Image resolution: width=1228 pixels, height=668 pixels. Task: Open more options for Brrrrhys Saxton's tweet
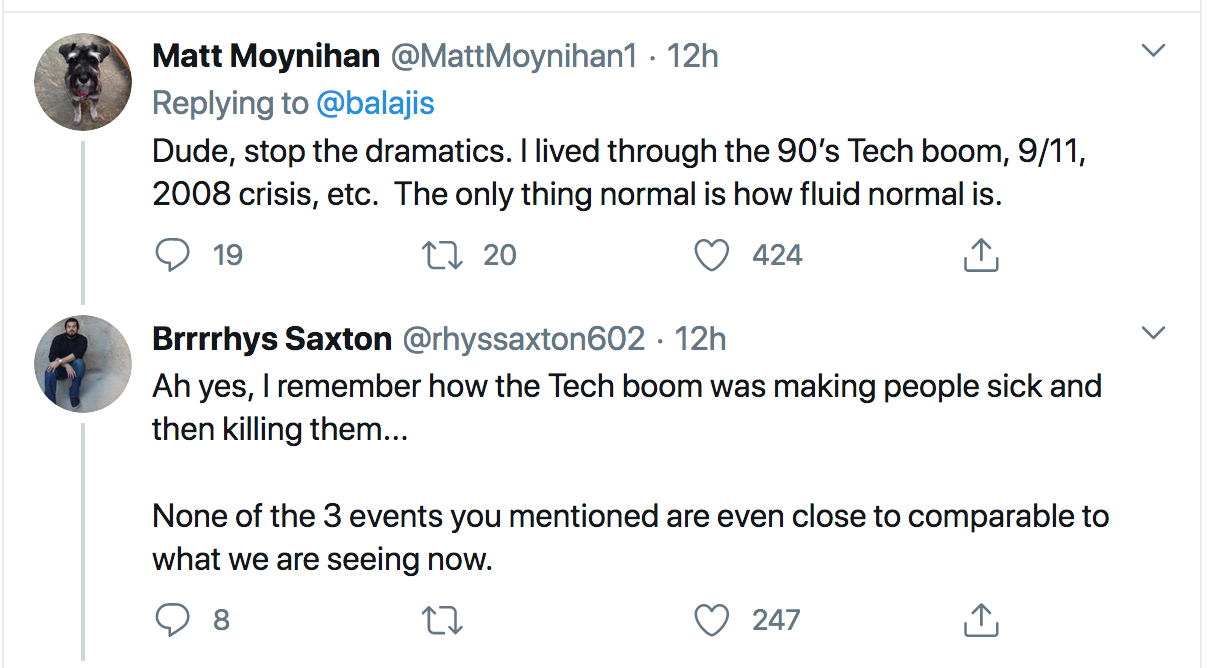(1154, 333)
